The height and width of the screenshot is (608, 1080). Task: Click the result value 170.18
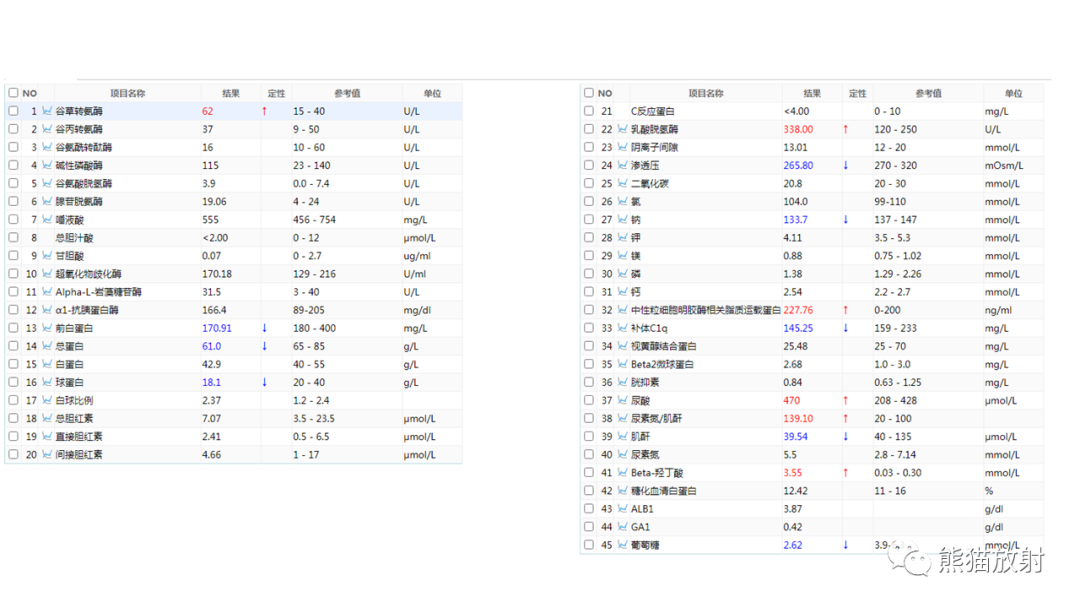coord(217,274)
